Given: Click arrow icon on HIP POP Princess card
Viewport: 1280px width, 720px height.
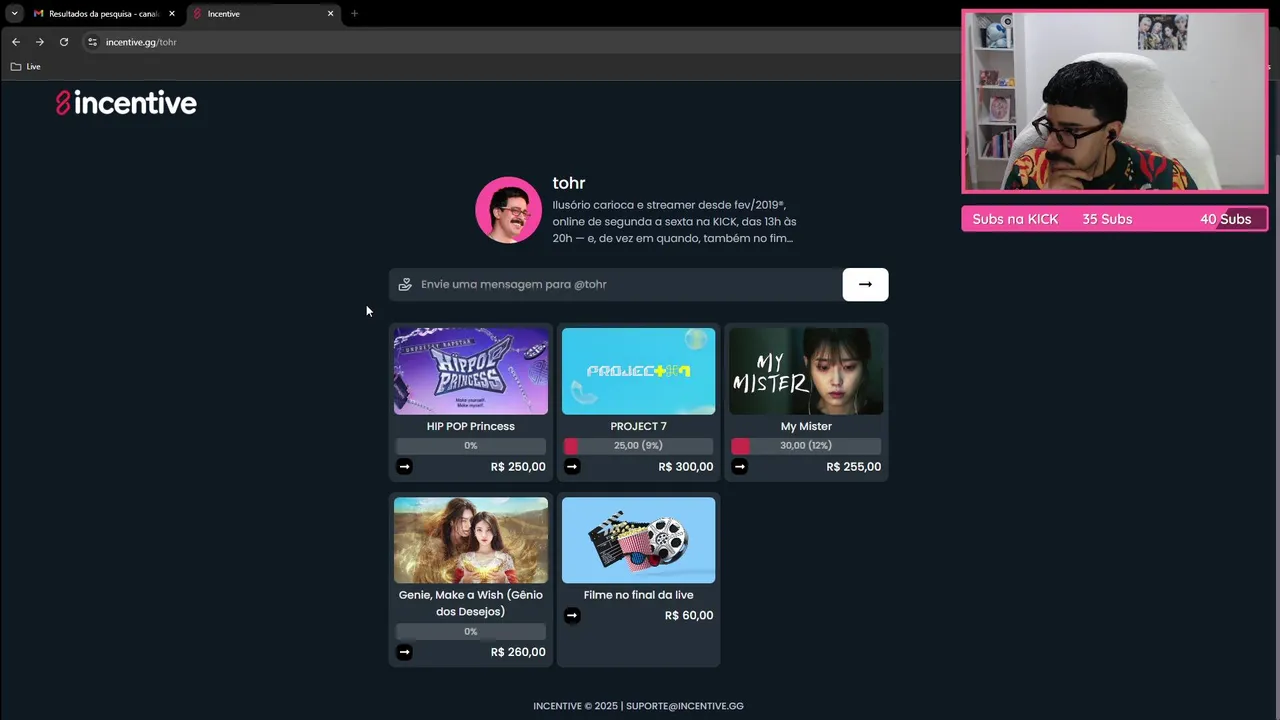Looking at the screenshot, I should click(x=404, y=466).
